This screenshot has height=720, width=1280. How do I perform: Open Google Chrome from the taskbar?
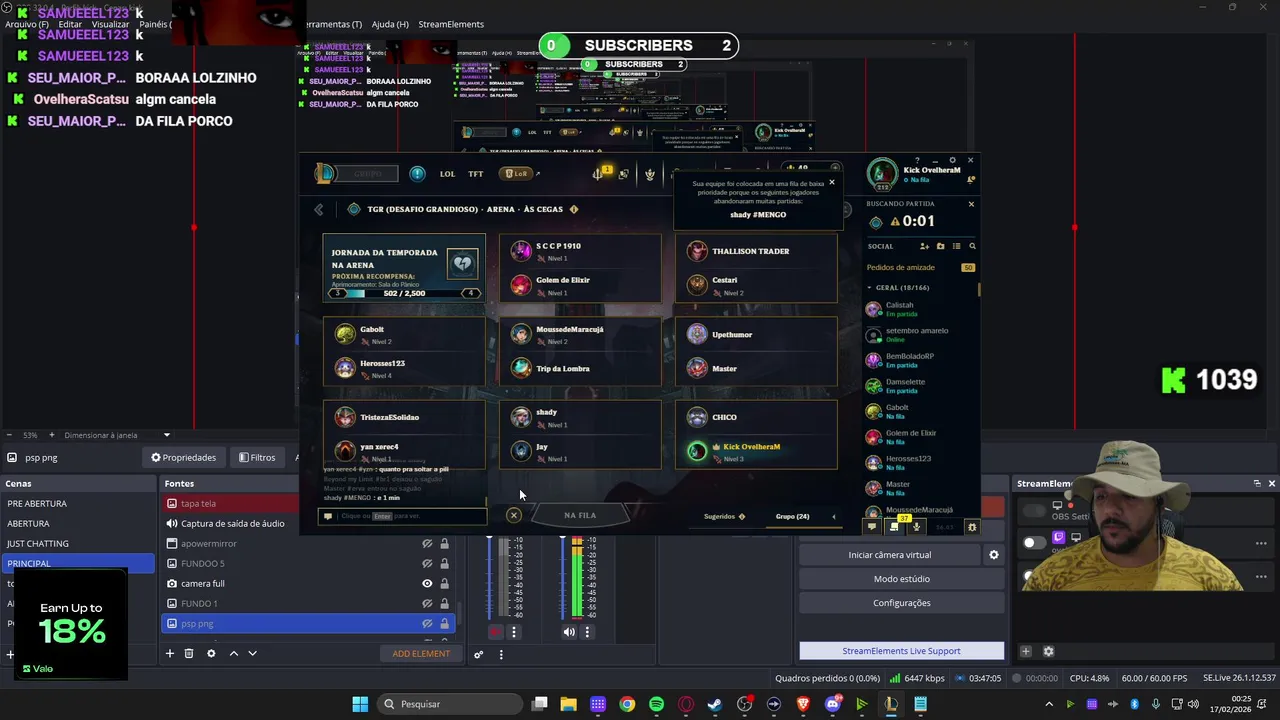point(627,704)
